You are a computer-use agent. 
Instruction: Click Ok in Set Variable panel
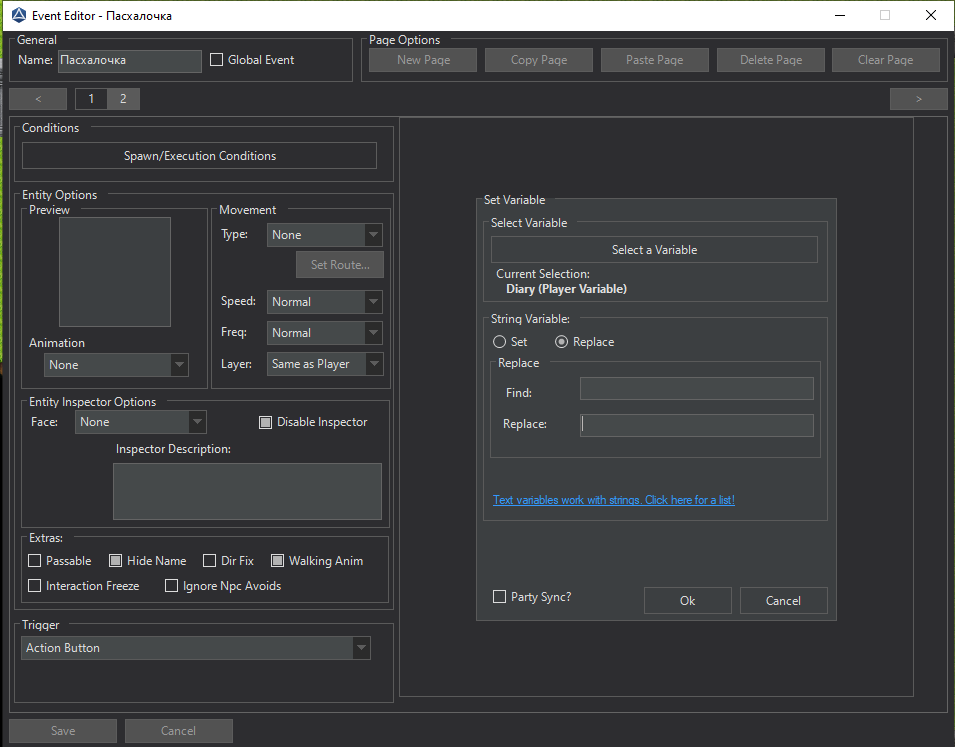(x=687, y=601)
